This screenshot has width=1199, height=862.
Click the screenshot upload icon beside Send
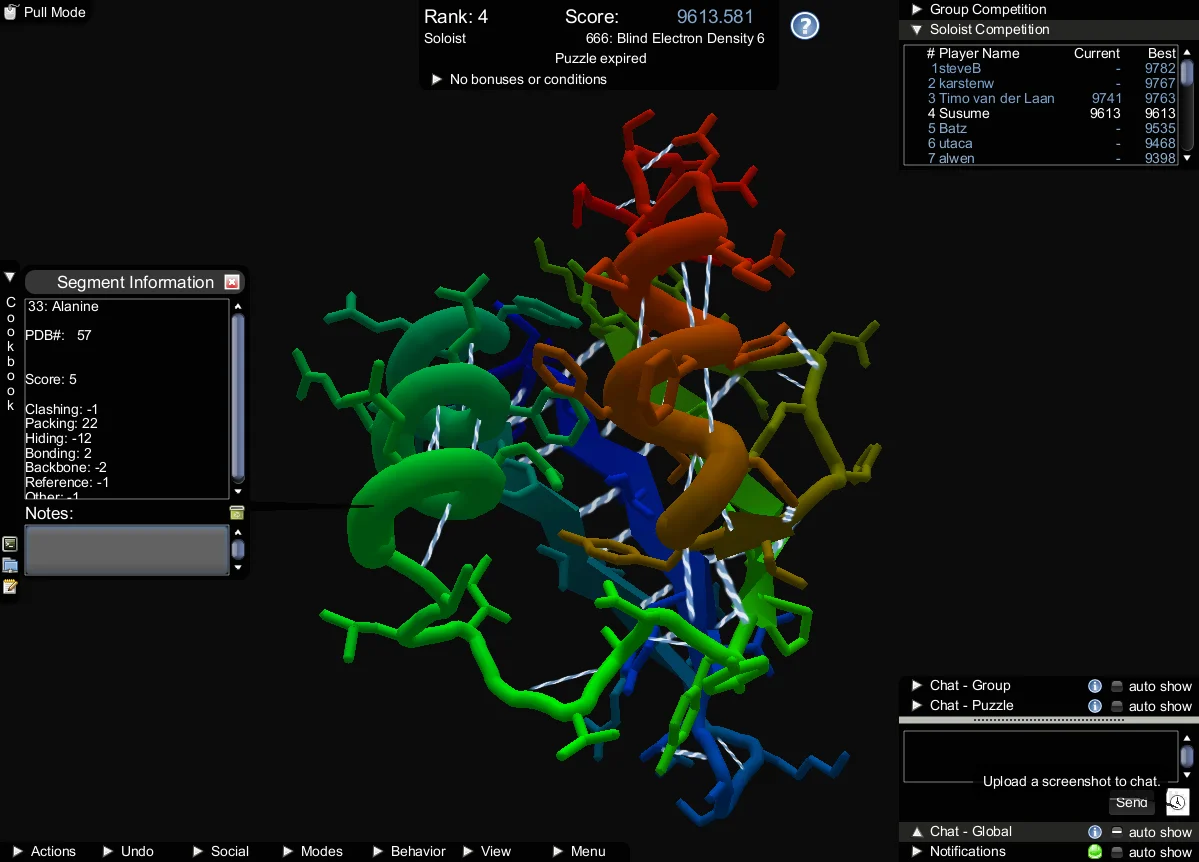point(1177,802)
